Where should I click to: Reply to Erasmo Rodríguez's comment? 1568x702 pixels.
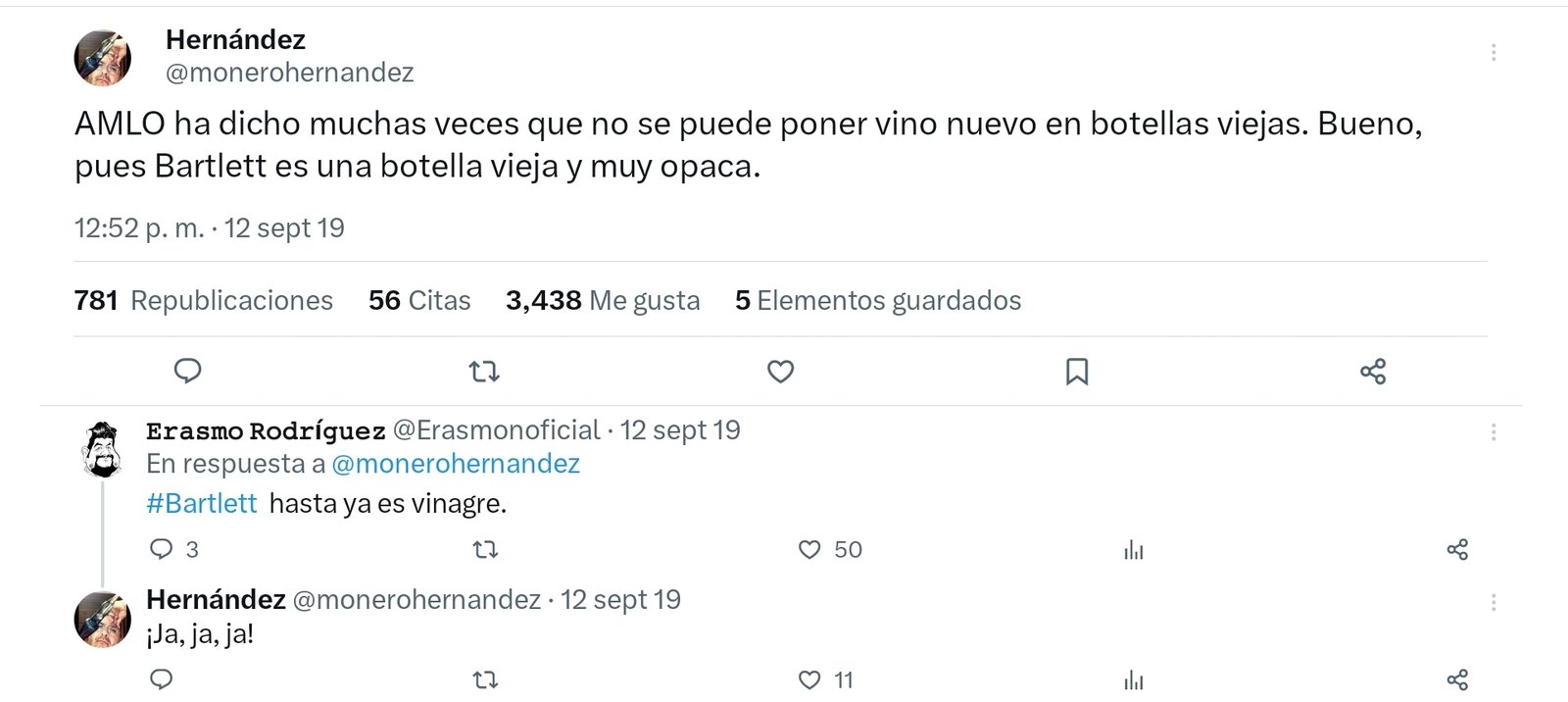point(162,549)
